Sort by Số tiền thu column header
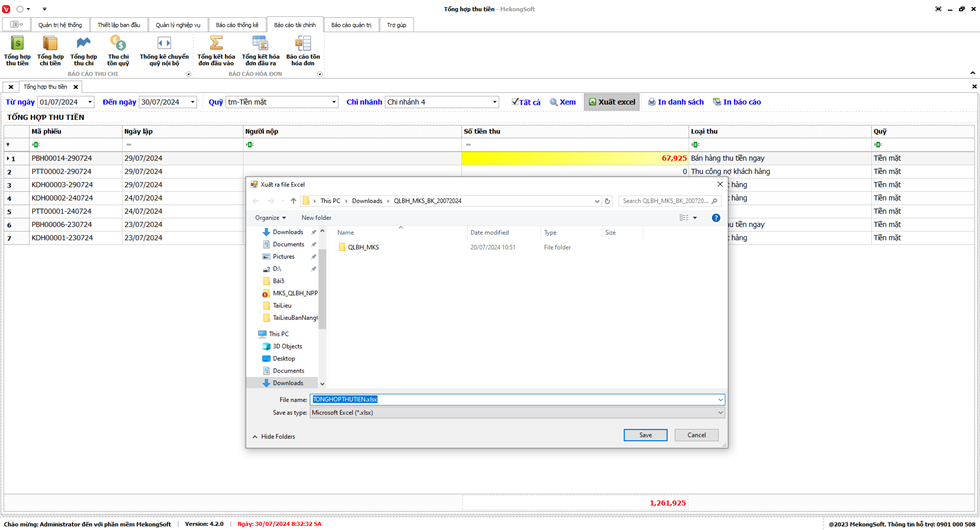Screen dimensions: 980x530 (x=574, y=131)
